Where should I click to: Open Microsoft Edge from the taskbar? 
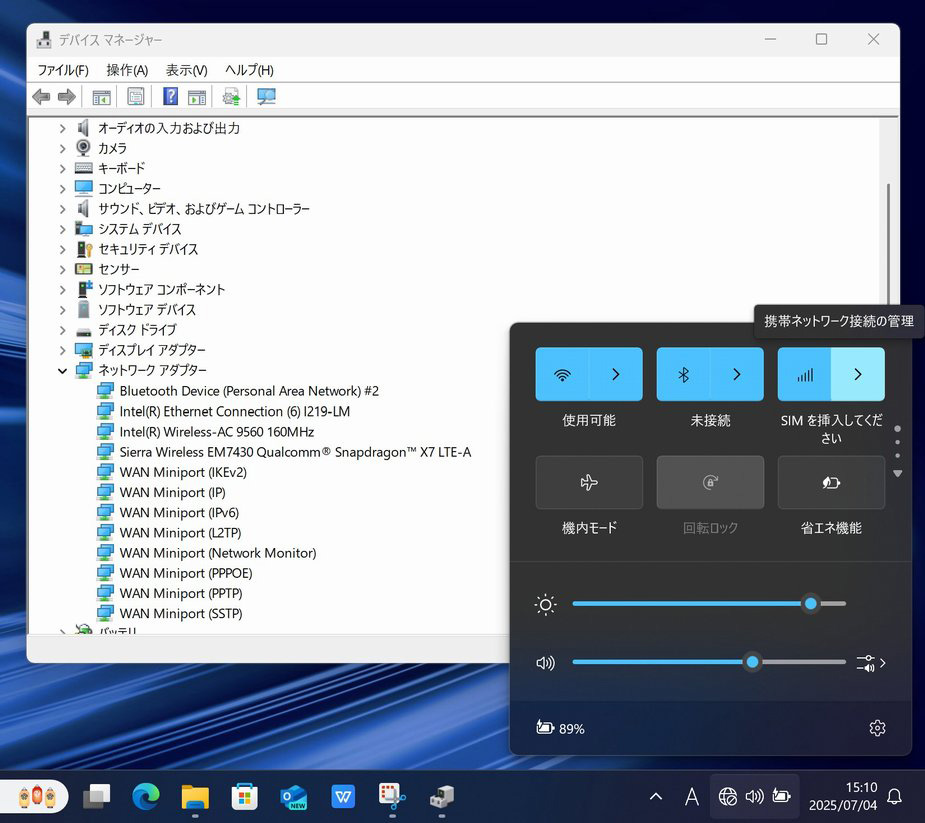click(x=146, y=796)
